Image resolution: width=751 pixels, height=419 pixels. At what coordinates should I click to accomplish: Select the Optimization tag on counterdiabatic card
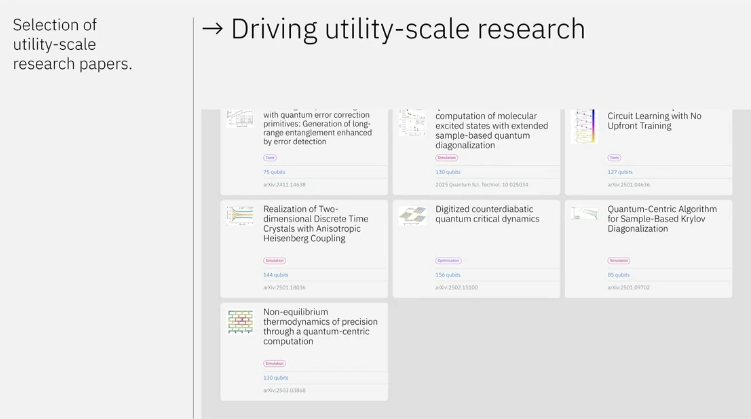pos(447,261)
